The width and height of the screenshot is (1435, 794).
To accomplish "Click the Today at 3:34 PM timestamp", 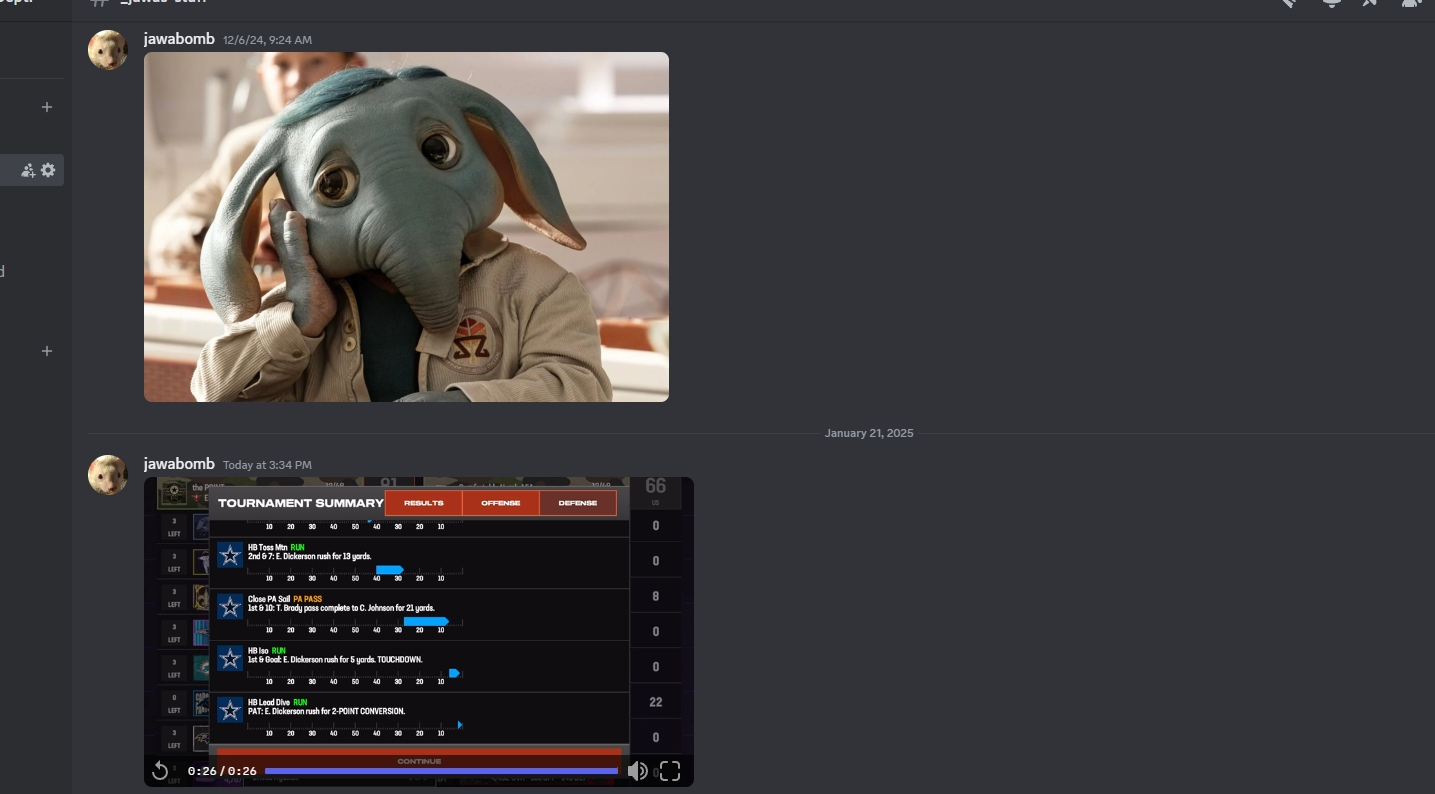I will (267, 465).
